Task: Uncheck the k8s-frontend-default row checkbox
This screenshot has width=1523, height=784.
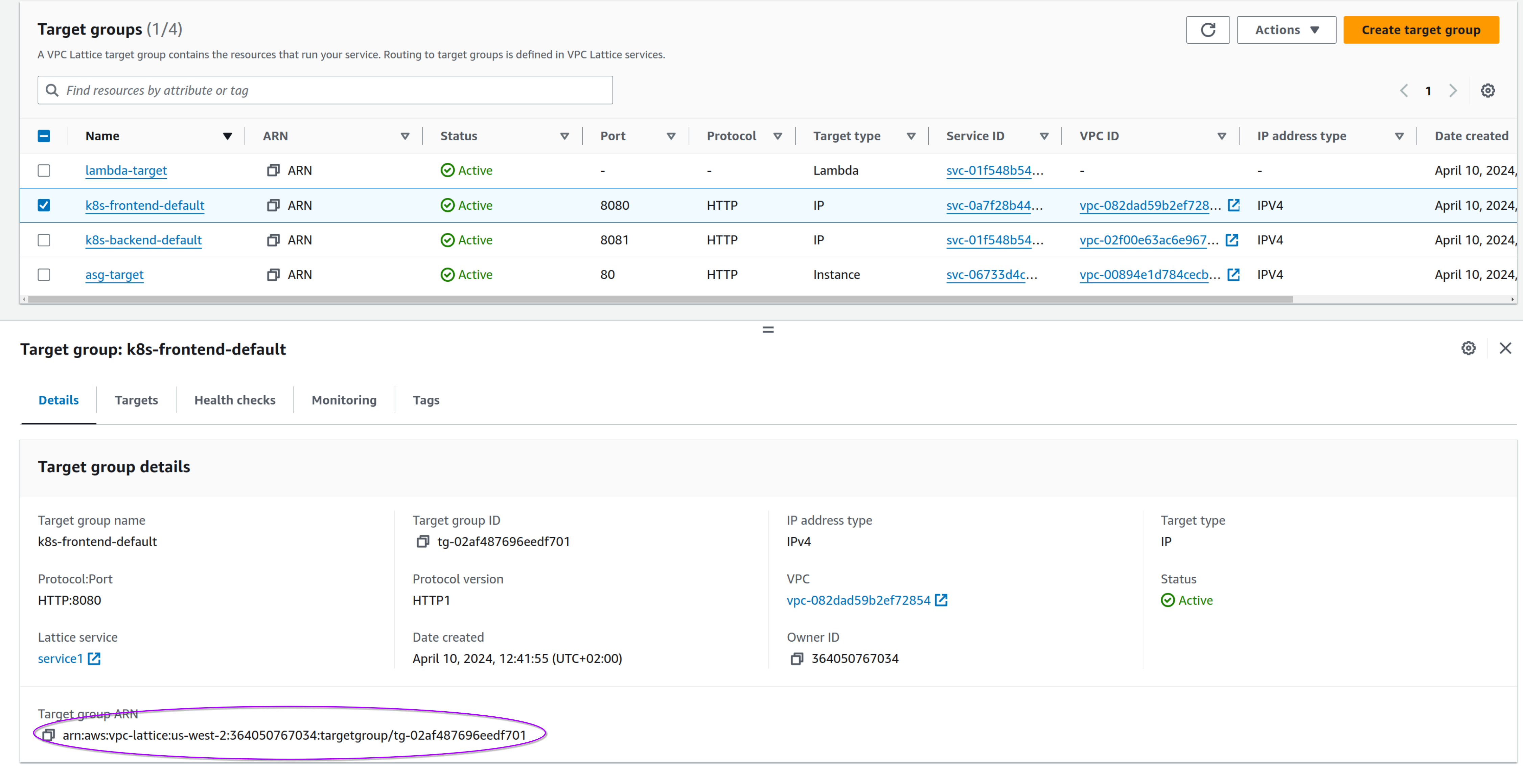Action: point(44,205)
